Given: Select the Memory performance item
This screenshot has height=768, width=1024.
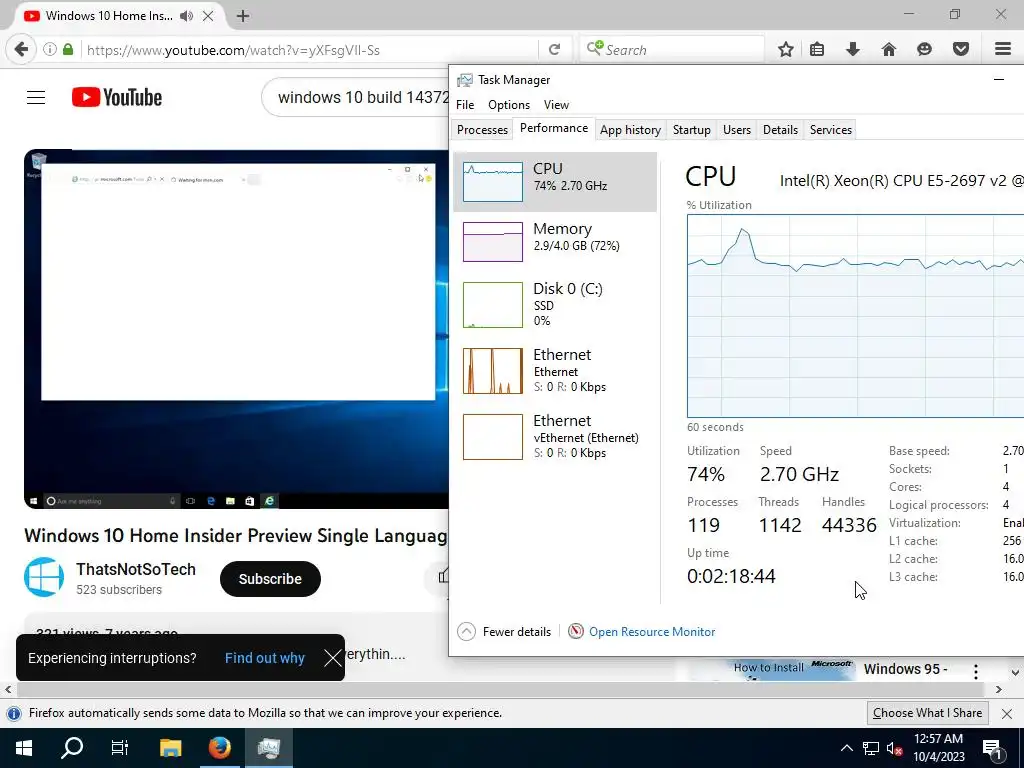Looking at the screenshot, I should pyautogui.click(x=554, y=242).
